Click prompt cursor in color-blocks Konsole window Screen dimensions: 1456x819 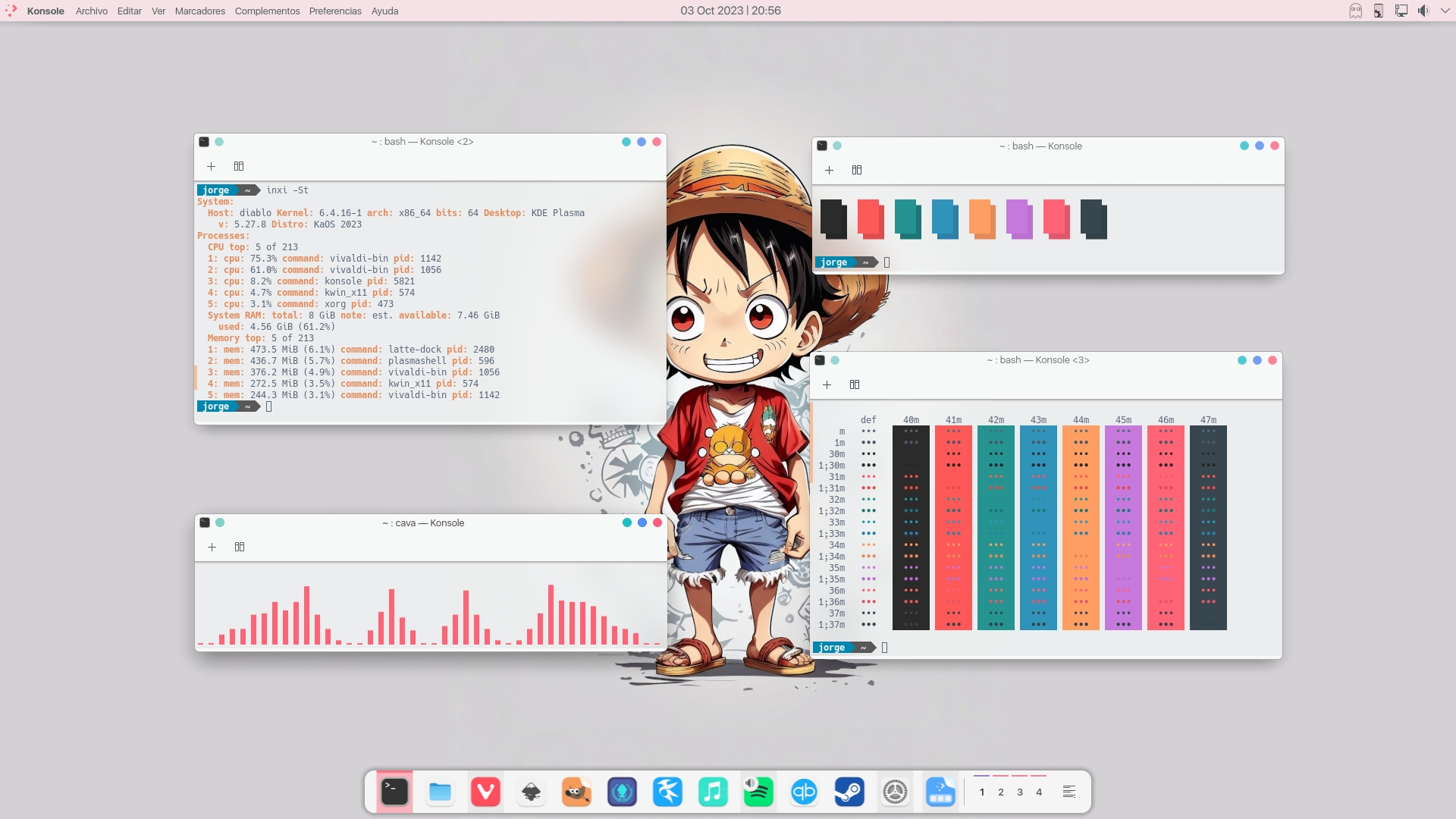click(x=886, y=262)
